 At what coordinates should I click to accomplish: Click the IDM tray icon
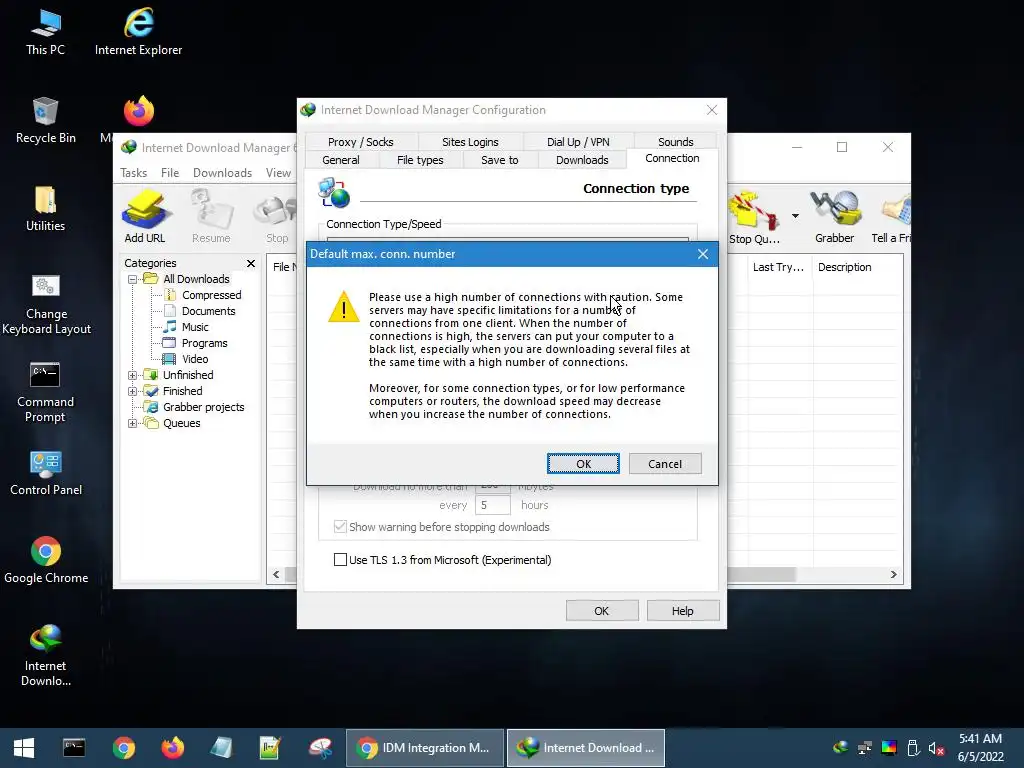click(x=840, y=748)
